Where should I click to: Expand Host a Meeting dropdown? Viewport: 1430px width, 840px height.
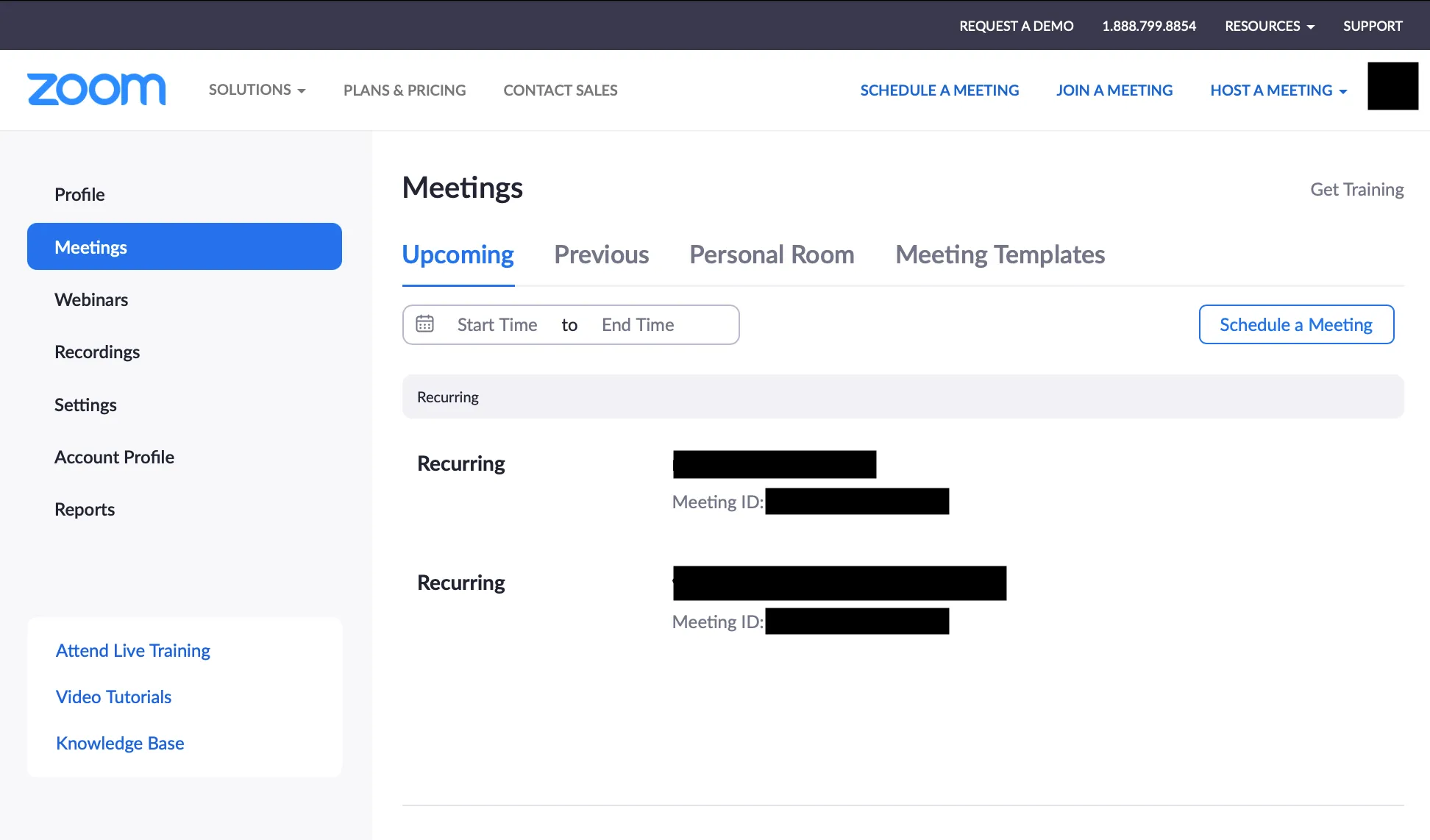pyautogui.click(x=1278, y=90)
